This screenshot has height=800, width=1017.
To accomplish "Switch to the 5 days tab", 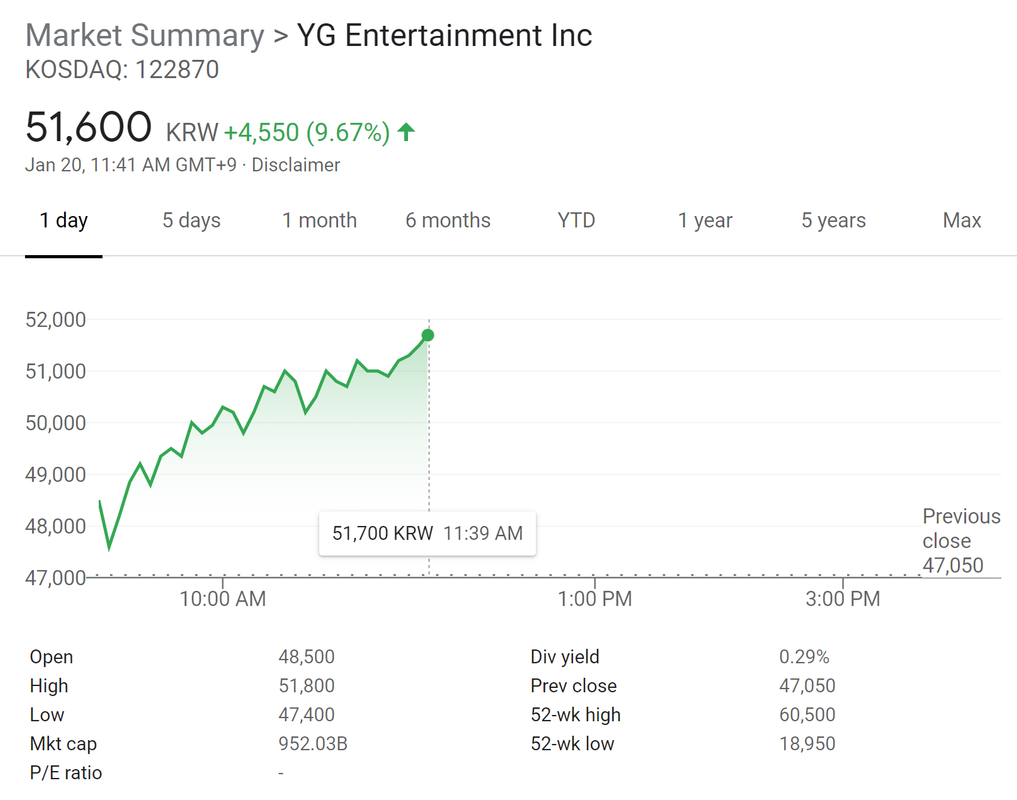I will pyautogui.click(x=191, y=221).
